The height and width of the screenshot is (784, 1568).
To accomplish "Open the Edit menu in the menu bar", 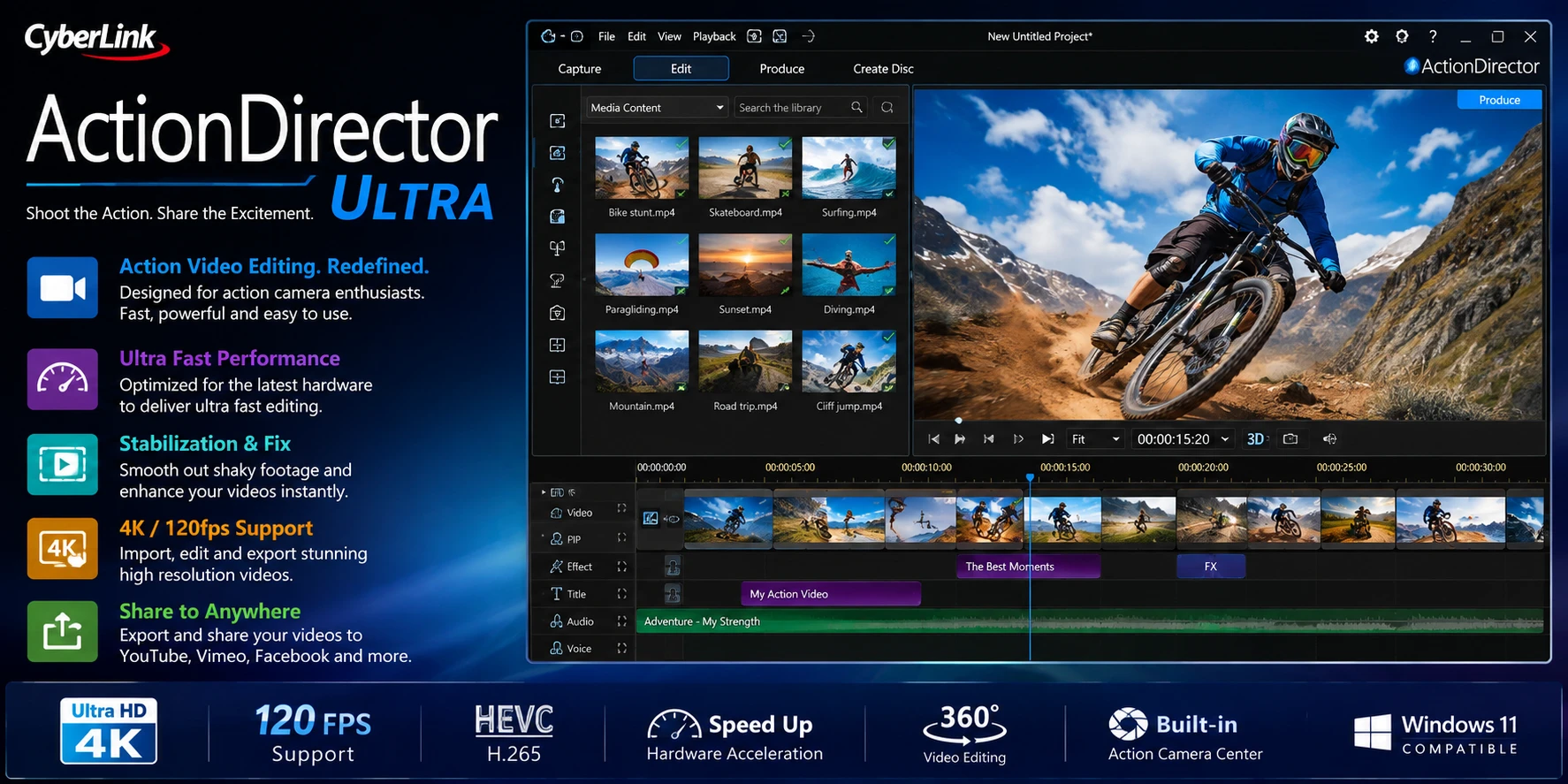I will click(x=636, y=36).
